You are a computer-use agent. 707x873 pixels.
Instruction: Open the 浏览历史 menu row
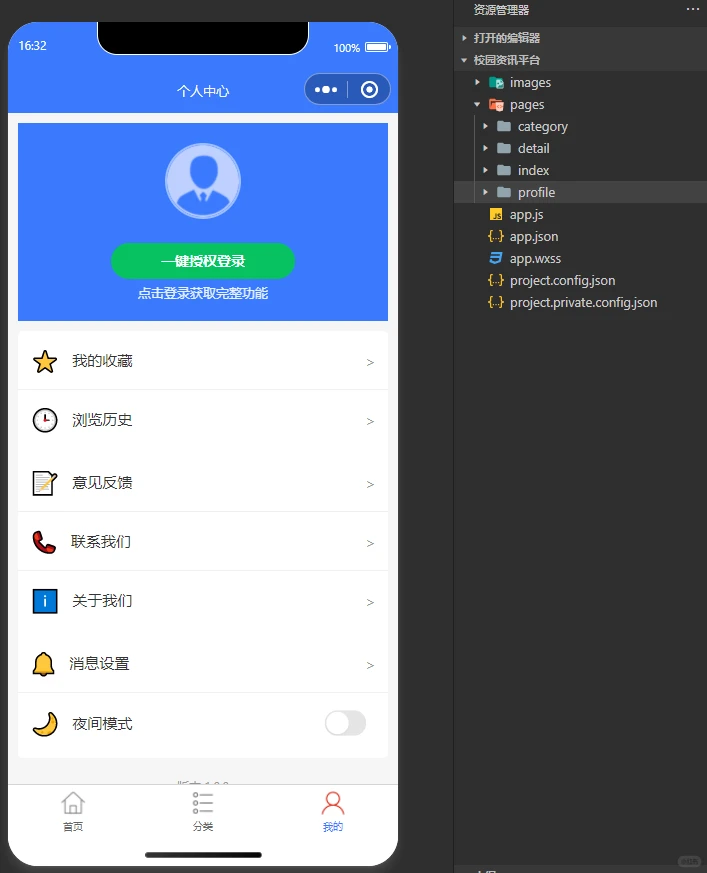click(203, 420)
